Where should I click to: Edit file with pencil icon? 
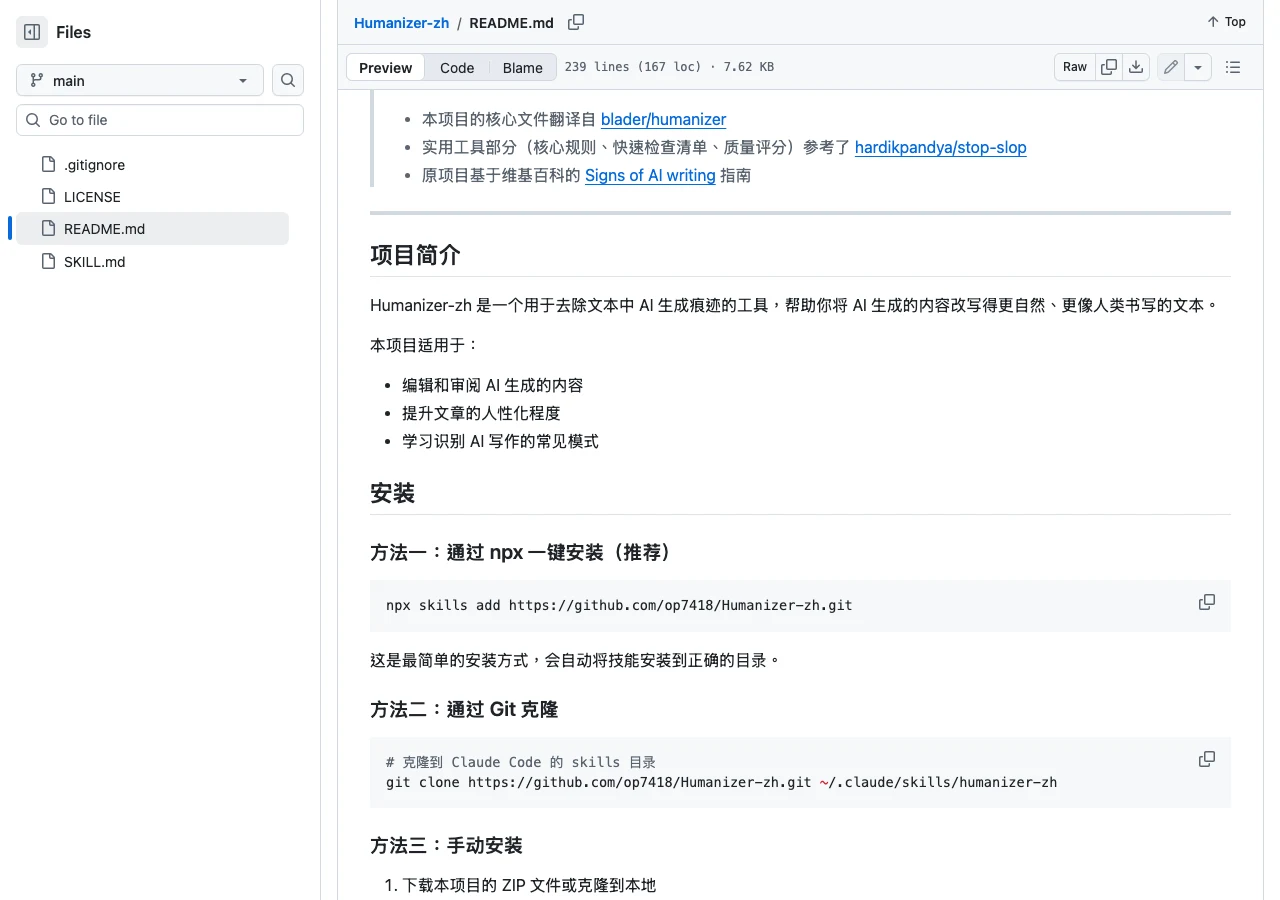(1171, 67)
